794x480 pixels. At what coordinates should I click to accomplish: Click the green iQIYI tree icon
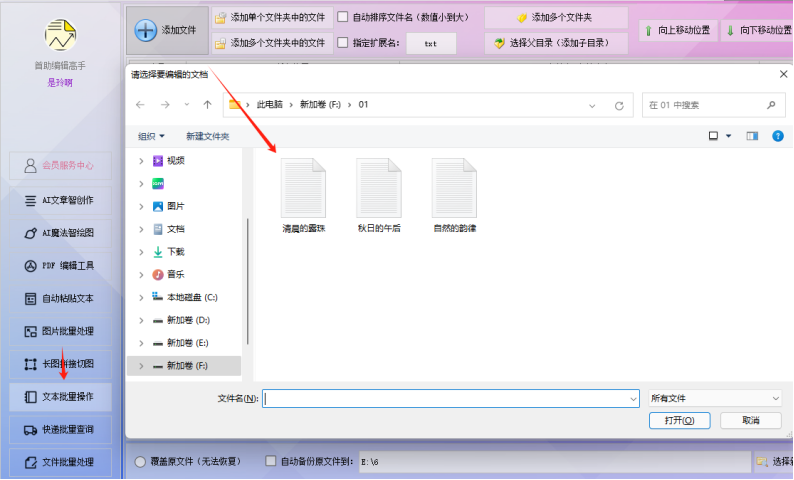pos(158,184)
